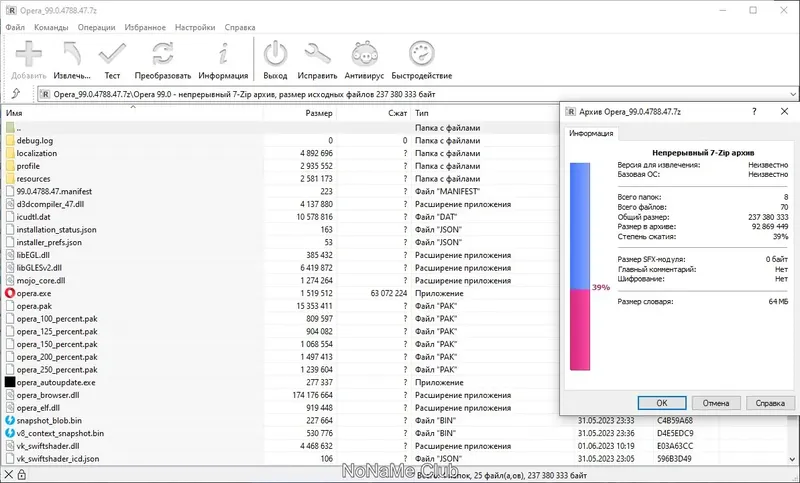This screenshot has height=483, width=800.
Task: Click the parent folder '..' icon
Action: click(x=10, y=128)
